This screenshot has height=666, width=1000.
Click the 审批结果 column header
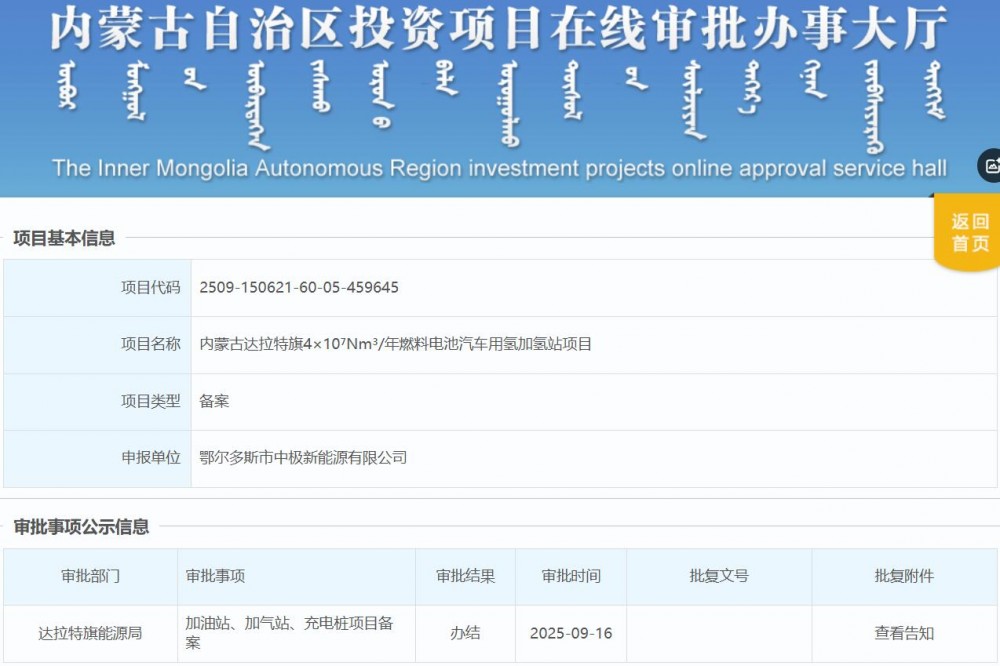tap(465, 576)
